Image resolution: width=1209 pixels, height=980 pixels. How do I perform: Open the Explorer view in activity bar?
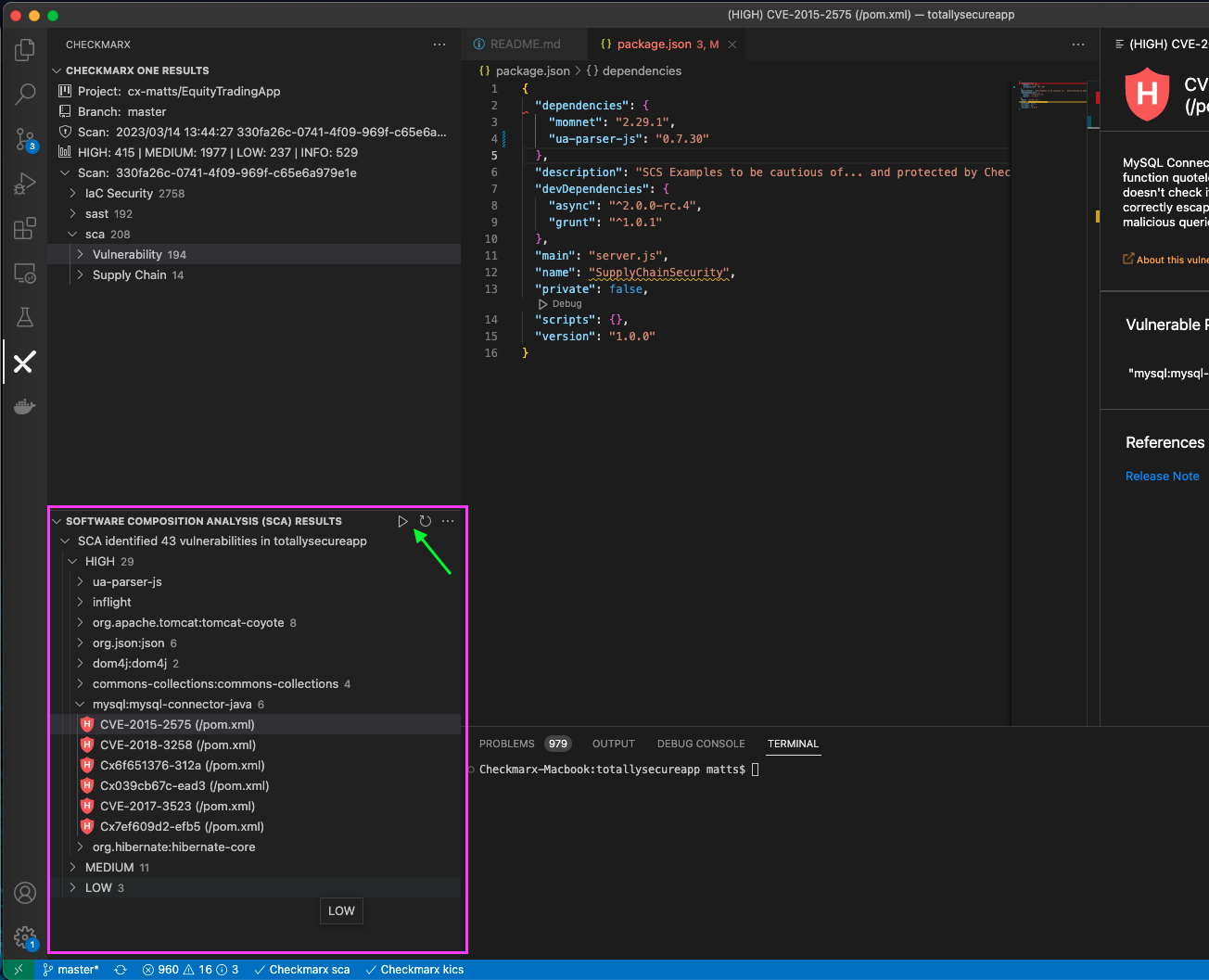tap(25, 50)
